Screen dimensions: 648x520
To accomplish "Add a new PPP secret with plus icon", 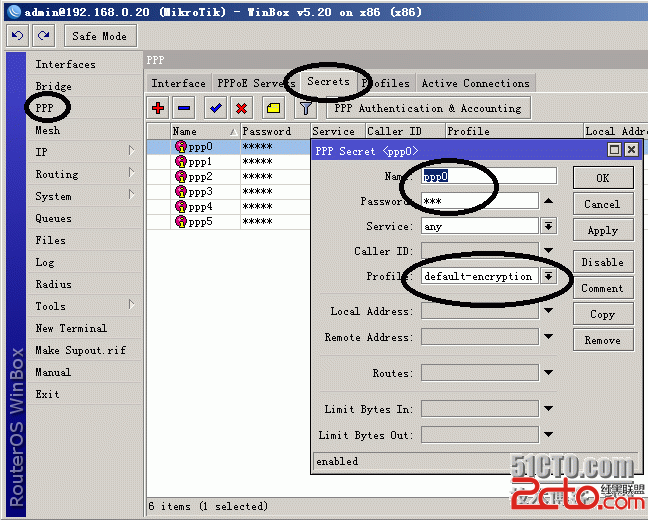I will 158,108.
